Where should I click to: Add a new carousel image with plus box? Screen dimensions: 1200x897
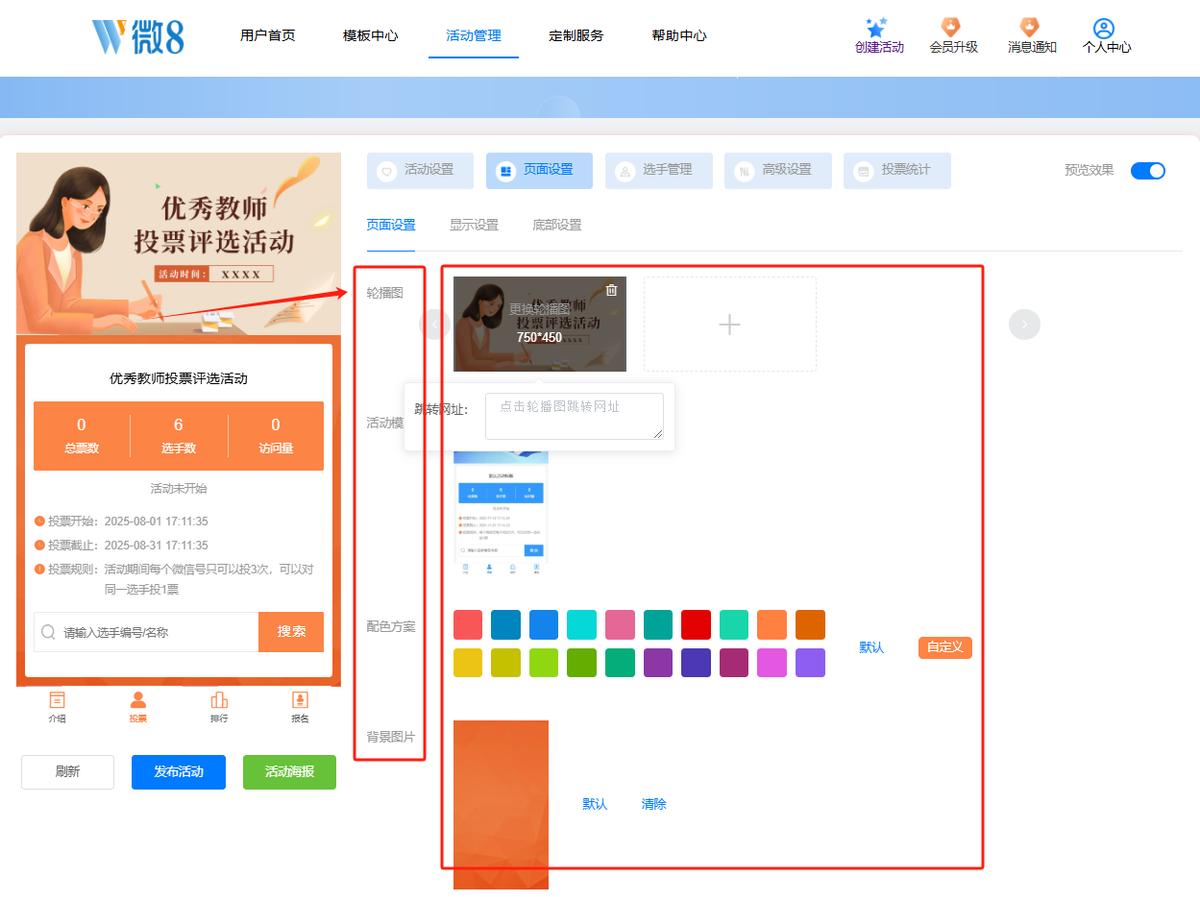tap(730, 324)
